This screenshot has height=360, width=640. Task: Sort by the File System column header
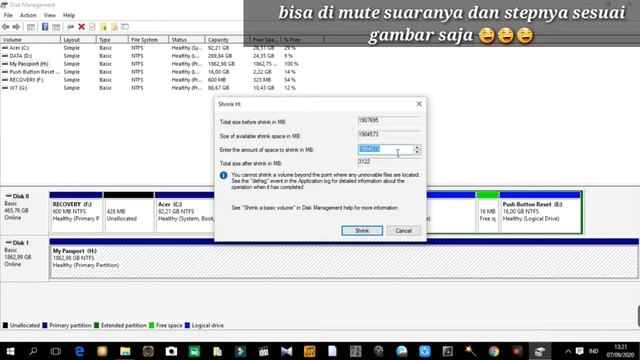(148, 40)
